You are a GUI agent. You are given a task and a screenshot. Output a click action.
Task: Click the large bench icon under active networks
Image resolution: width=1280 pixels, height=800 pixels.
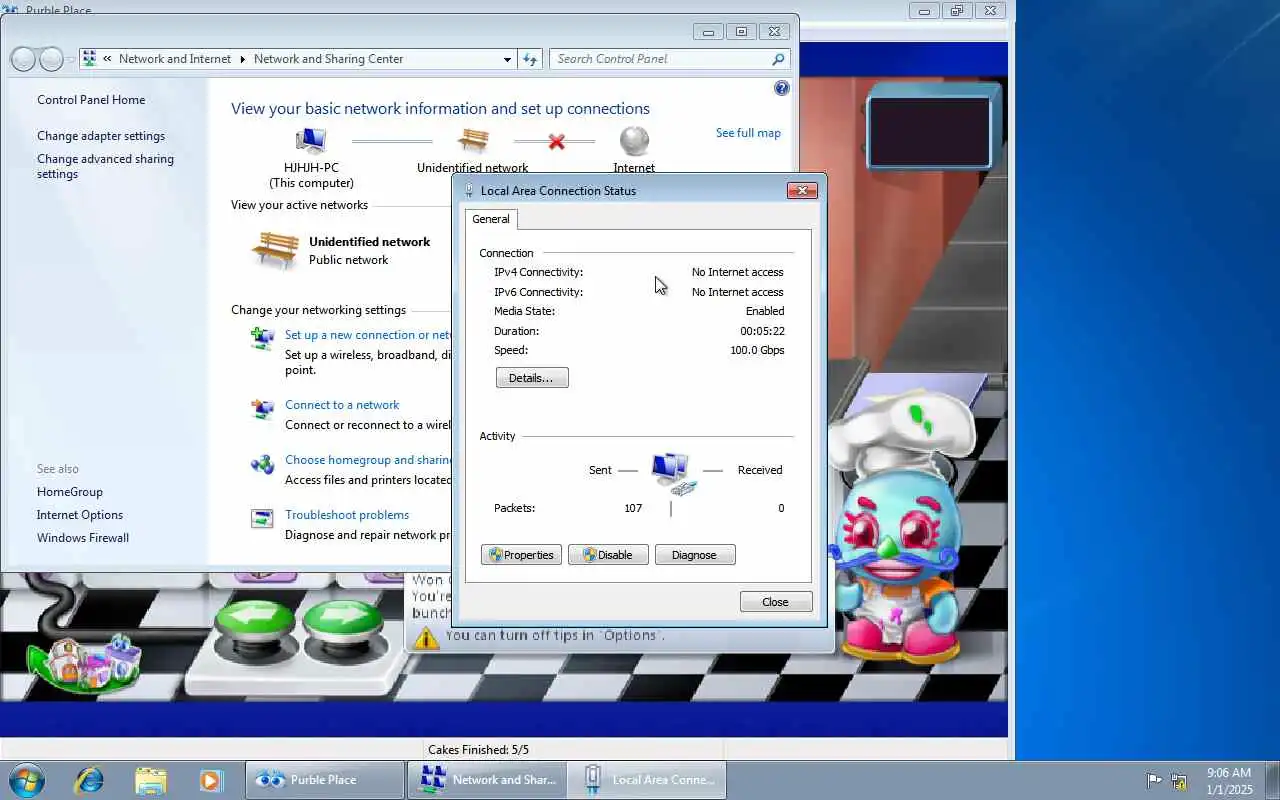[275, 250]
